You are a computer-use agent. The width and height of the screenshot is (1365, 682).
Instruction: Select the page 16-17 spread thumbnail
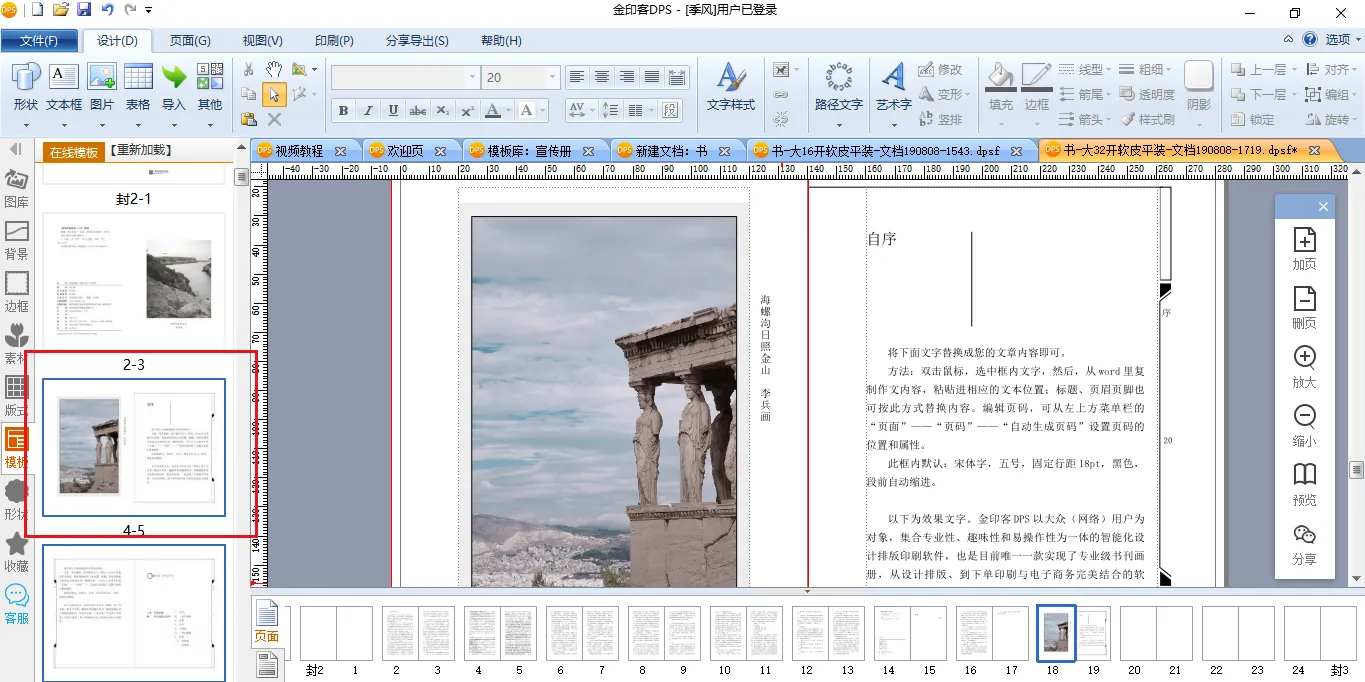pos(992,633)
